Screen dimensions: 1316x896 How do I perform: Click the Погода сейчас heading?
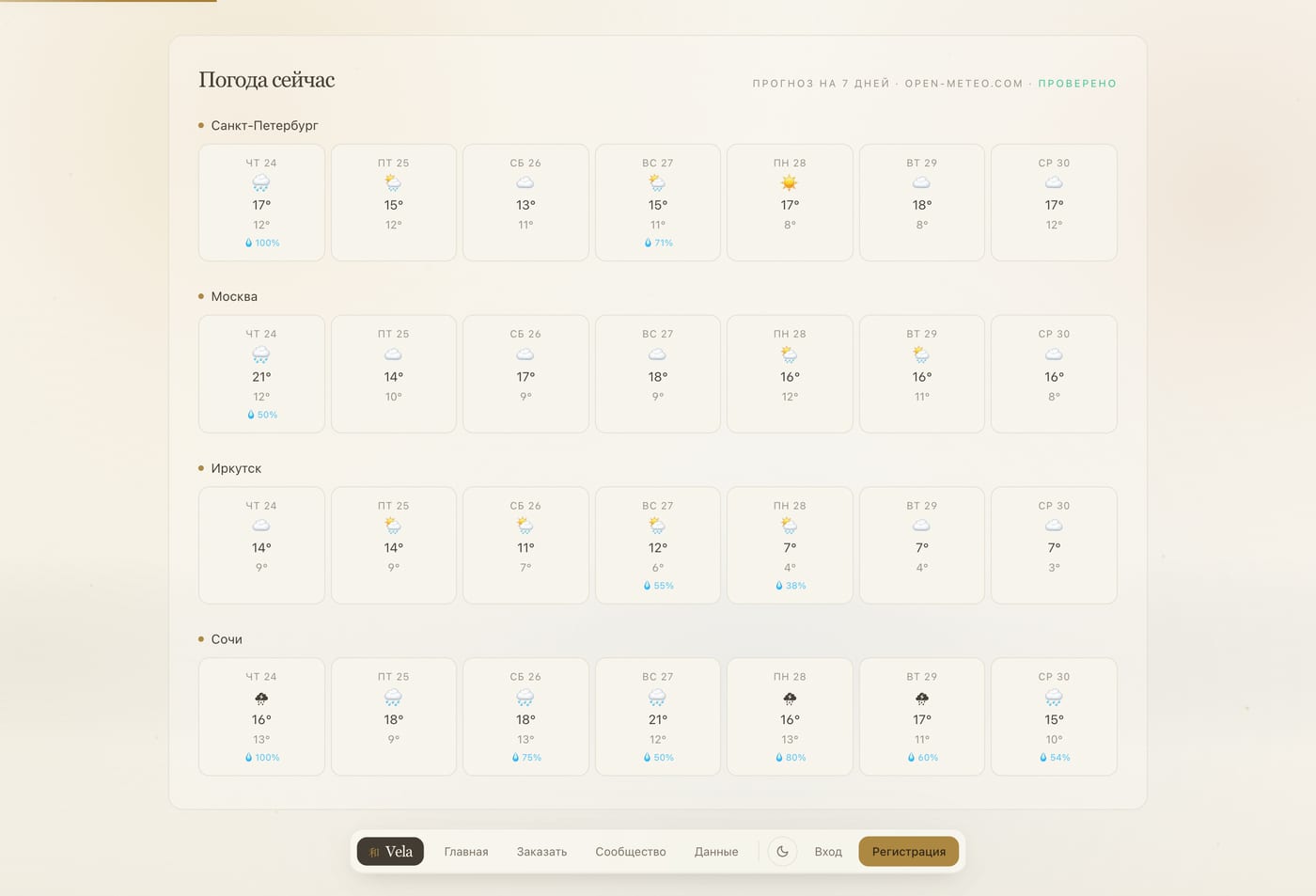coord(267,80)
